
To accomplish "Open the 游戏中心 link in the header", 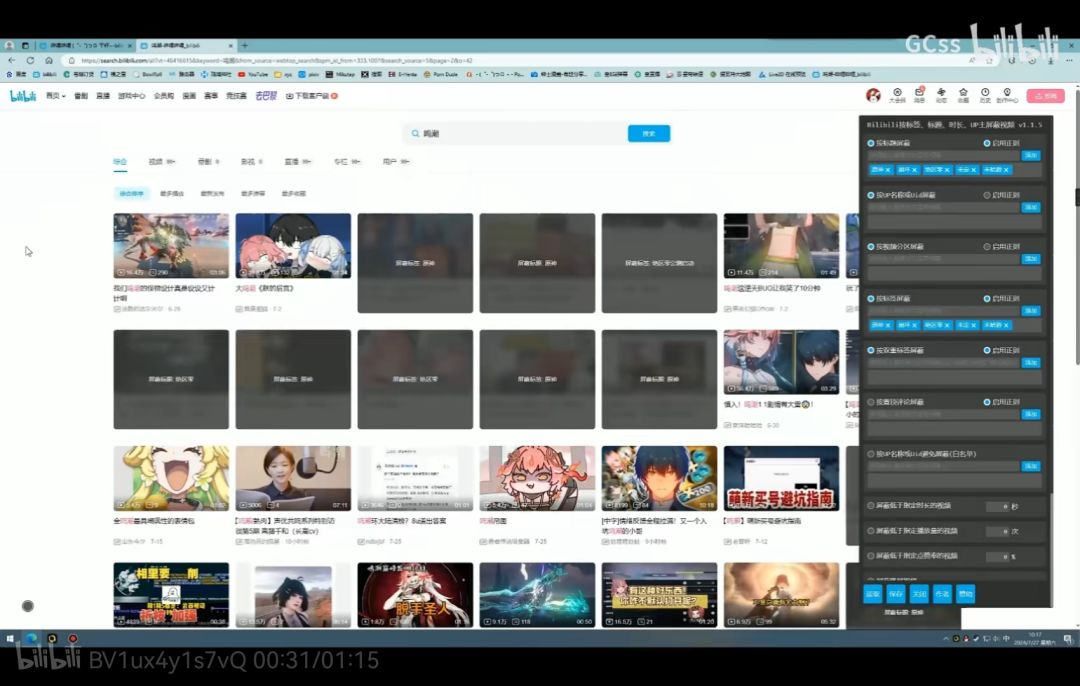I will [131, 96].
